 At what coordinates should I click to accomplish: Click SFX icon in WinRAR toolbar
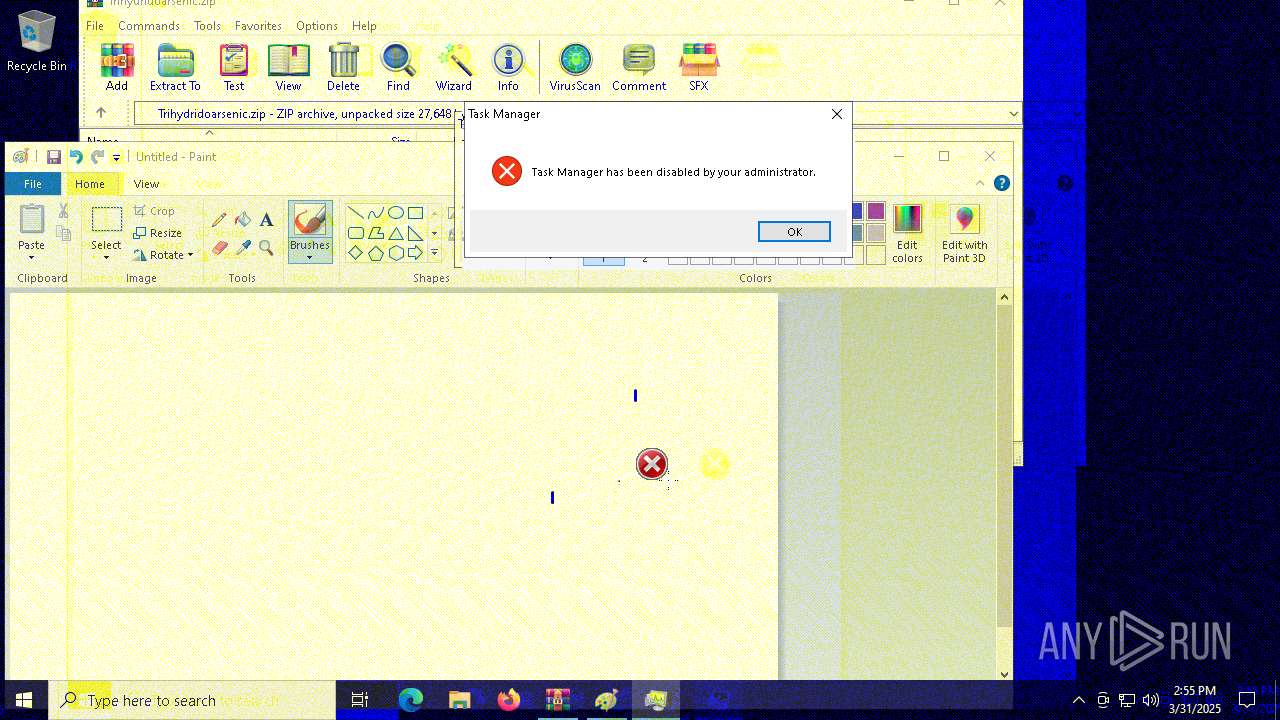point(699,67)
